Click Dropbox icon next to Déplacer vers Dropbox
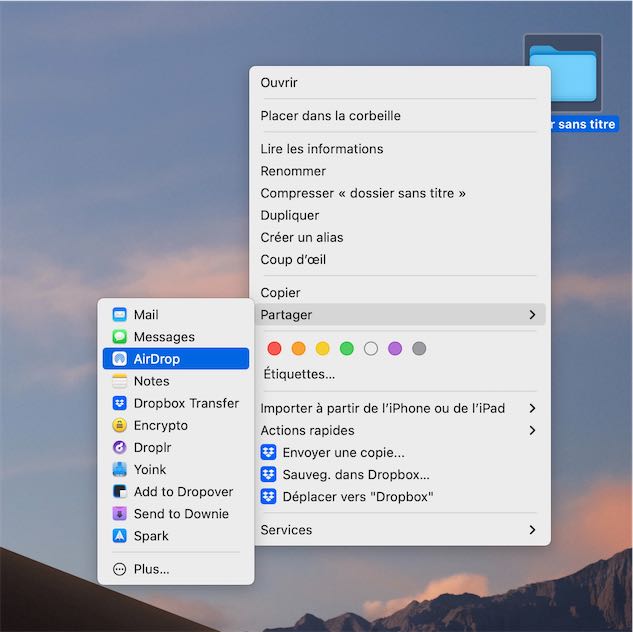Image resolution: width=633 pixels, height=632 pixels. pos(268,497)
